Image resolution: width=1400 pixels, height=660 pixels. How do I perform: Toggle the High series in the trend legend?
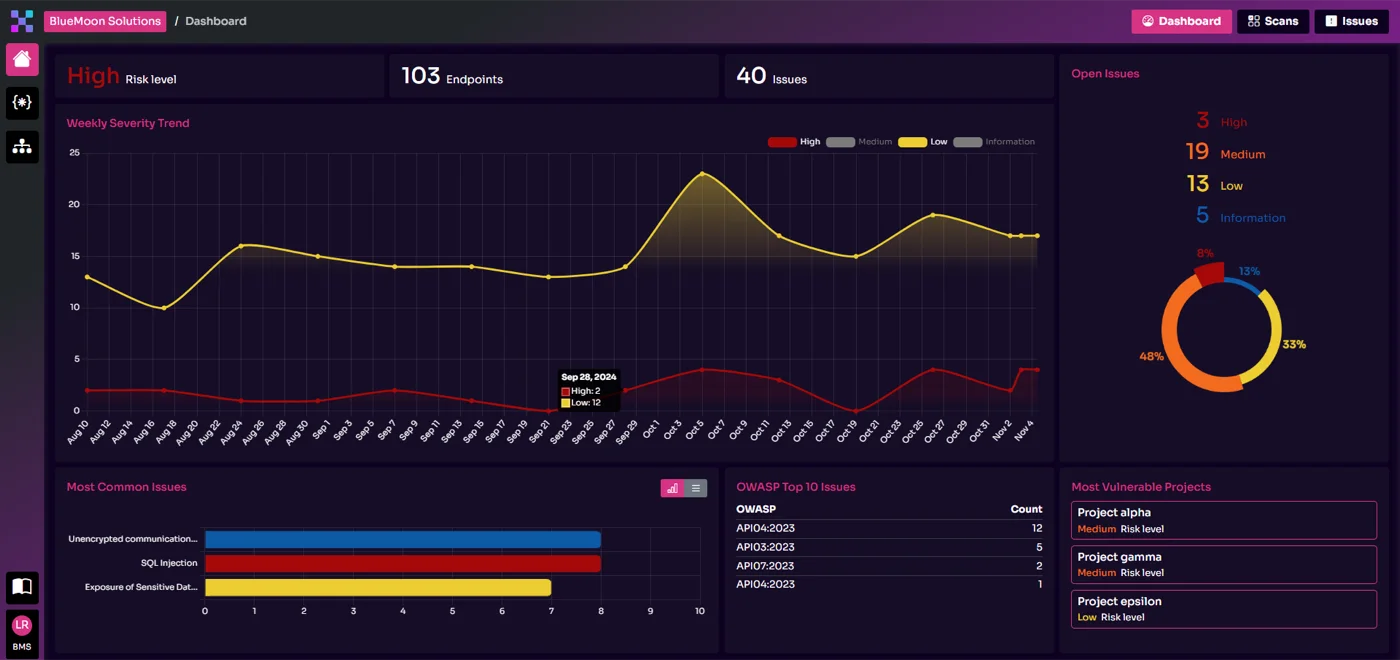coord(794,142)
